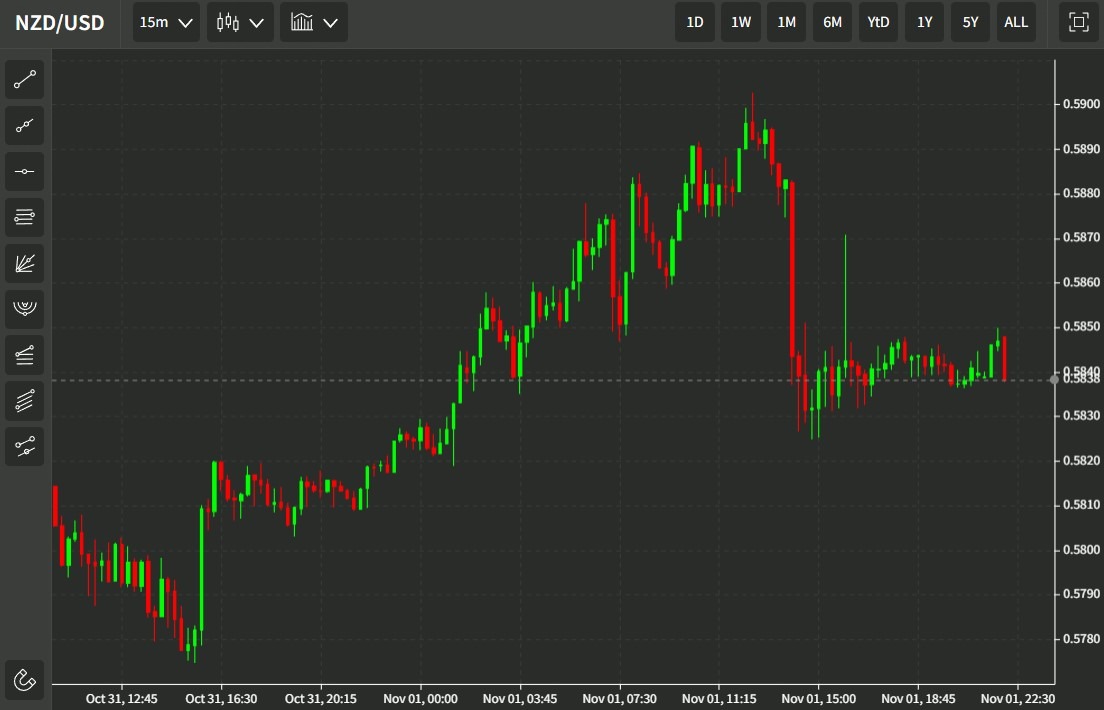Select the Ray drawing tool
1104x710 pixels.
tap(24, 125)
